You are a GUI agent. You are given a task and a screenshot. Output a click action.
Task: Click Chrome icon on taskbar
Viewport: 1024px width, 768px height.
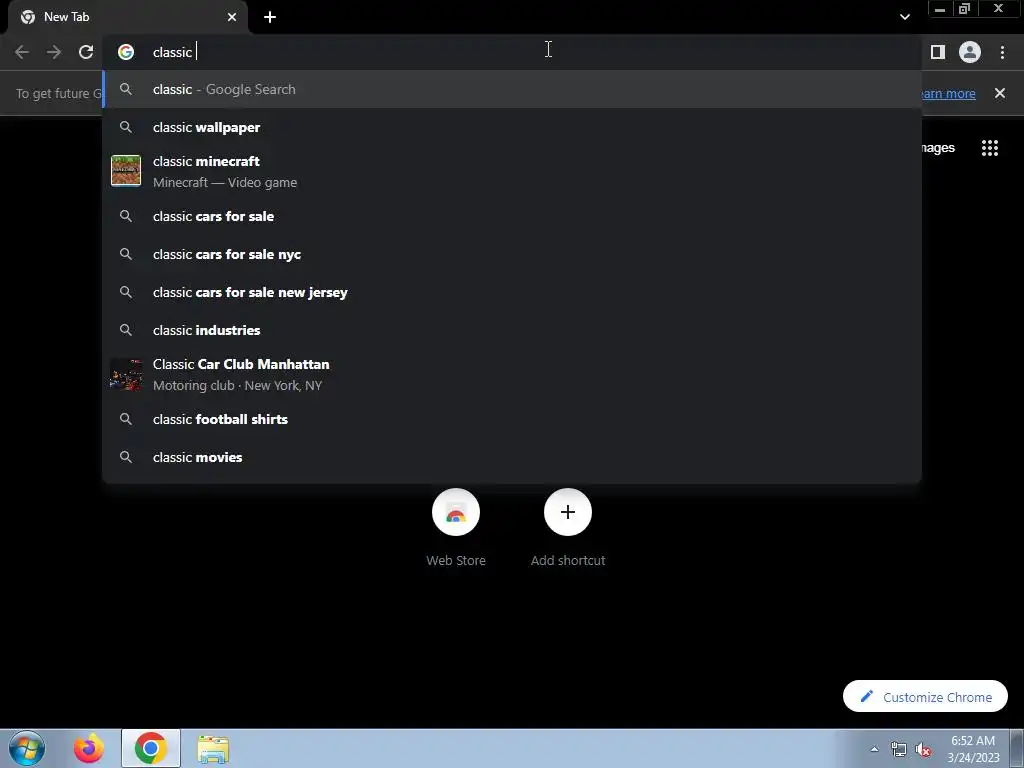pyautogui.click(x=151, y=748)
